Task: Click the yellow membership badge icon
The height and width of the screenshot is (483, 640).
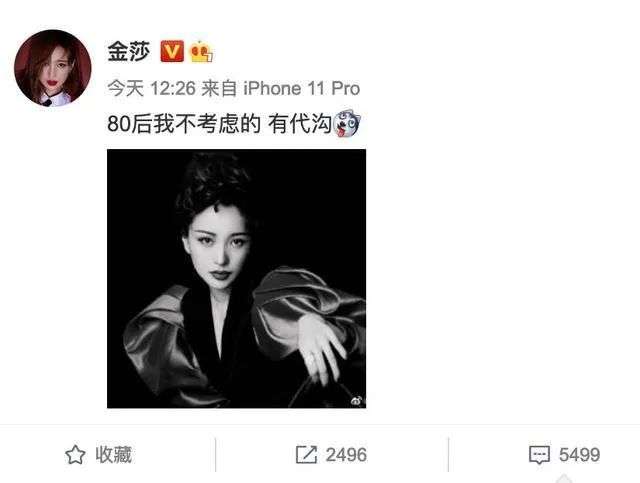Action: [x=202, y=52]
